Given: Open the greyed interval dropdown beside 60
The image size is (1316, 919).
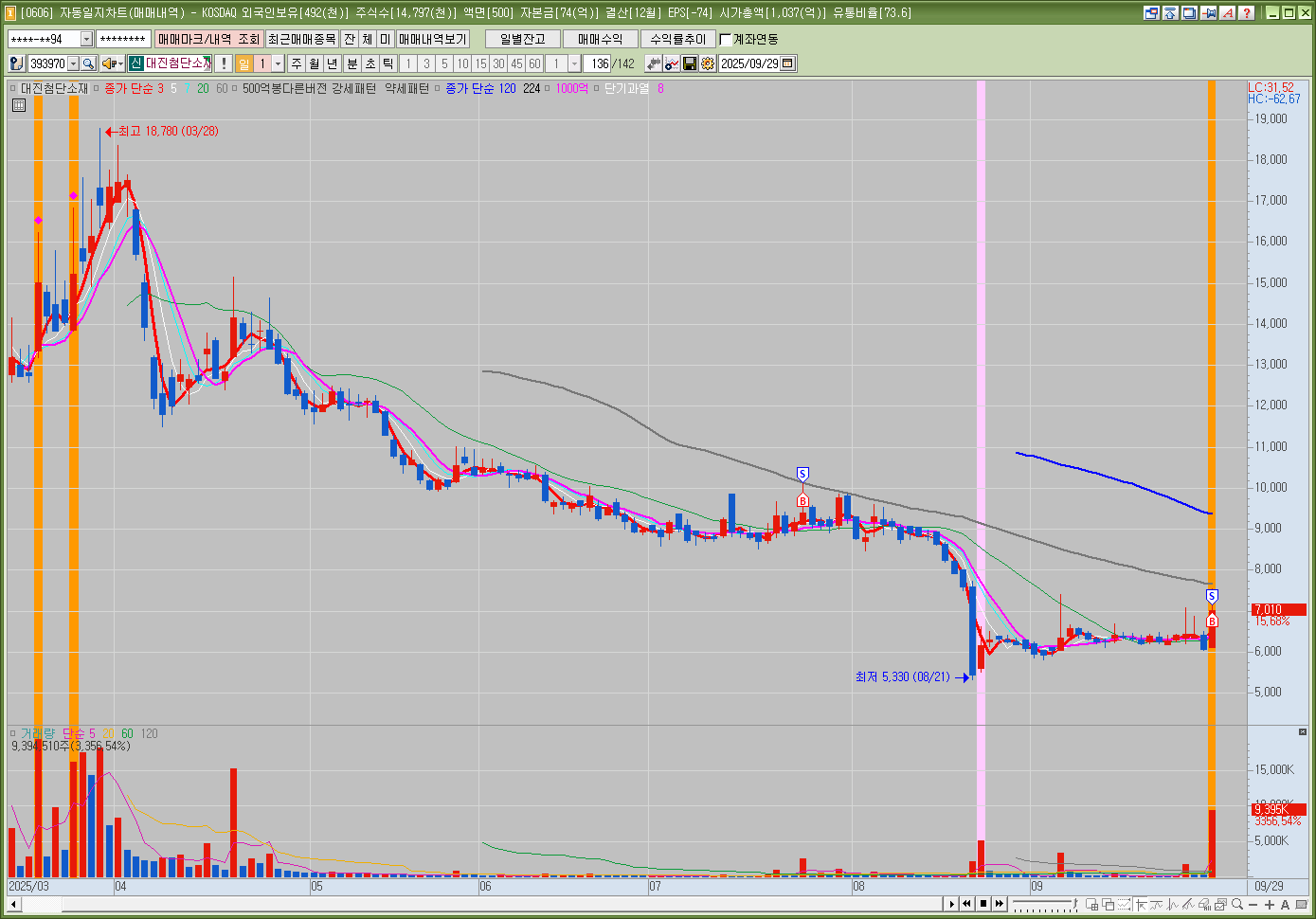Looking at the screenshot, I should coord(574,63).
